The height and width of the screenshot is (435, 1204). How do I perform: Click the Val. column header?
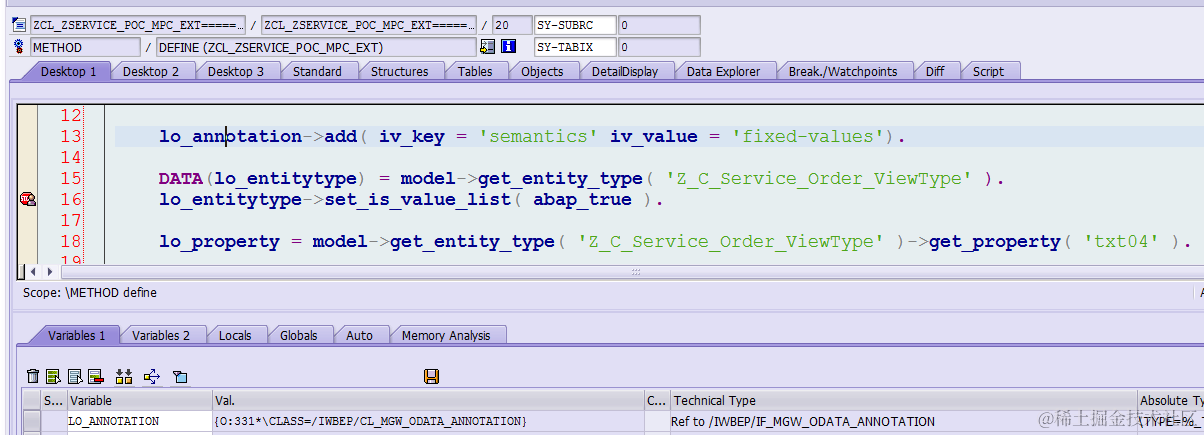pyautogui.click(x=429, y=400)
